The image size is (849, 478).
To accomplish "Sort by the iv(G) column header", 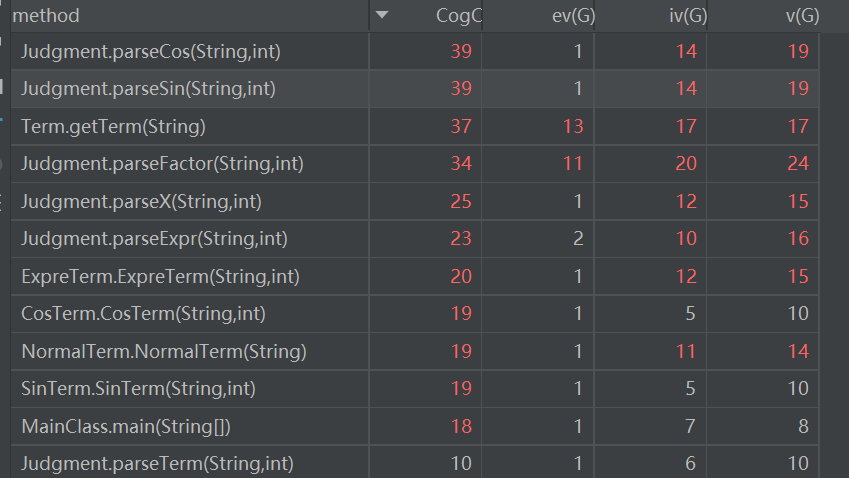I will pyautogui.click(x=651, y=15).
